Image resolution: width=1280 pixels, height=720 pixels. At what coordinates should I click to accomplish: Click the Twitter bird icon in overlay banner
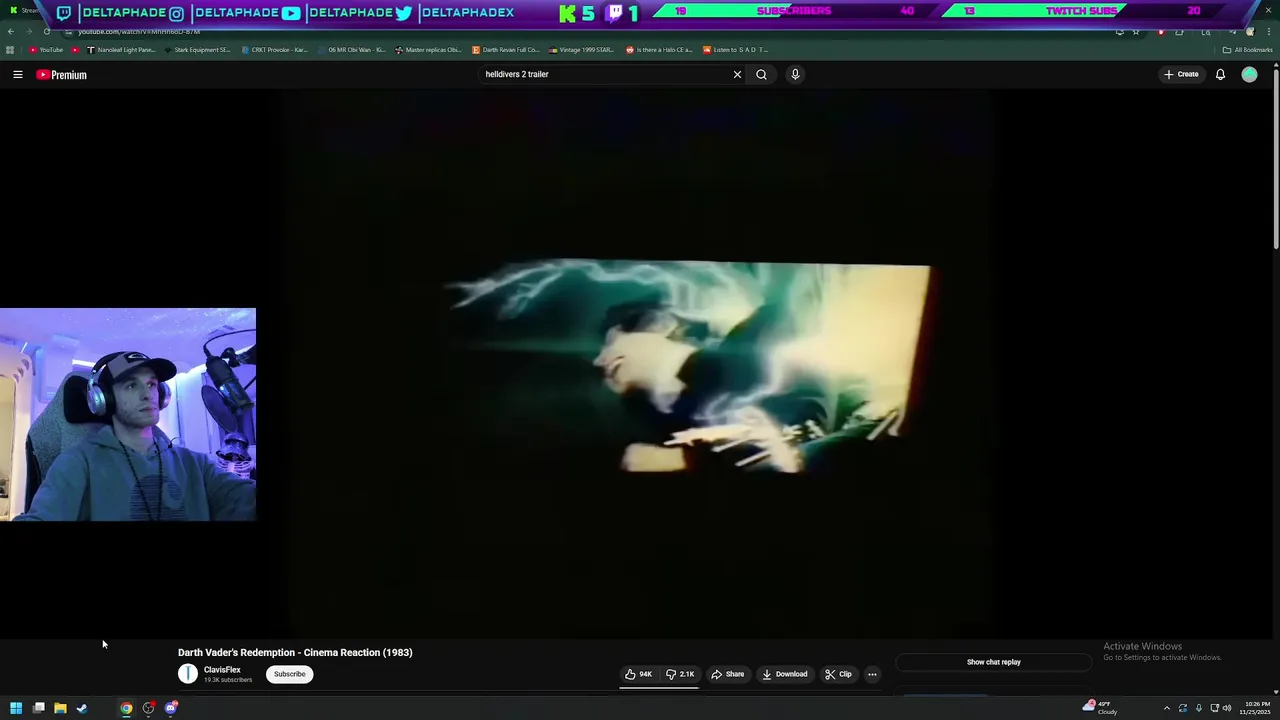(403, 13)
